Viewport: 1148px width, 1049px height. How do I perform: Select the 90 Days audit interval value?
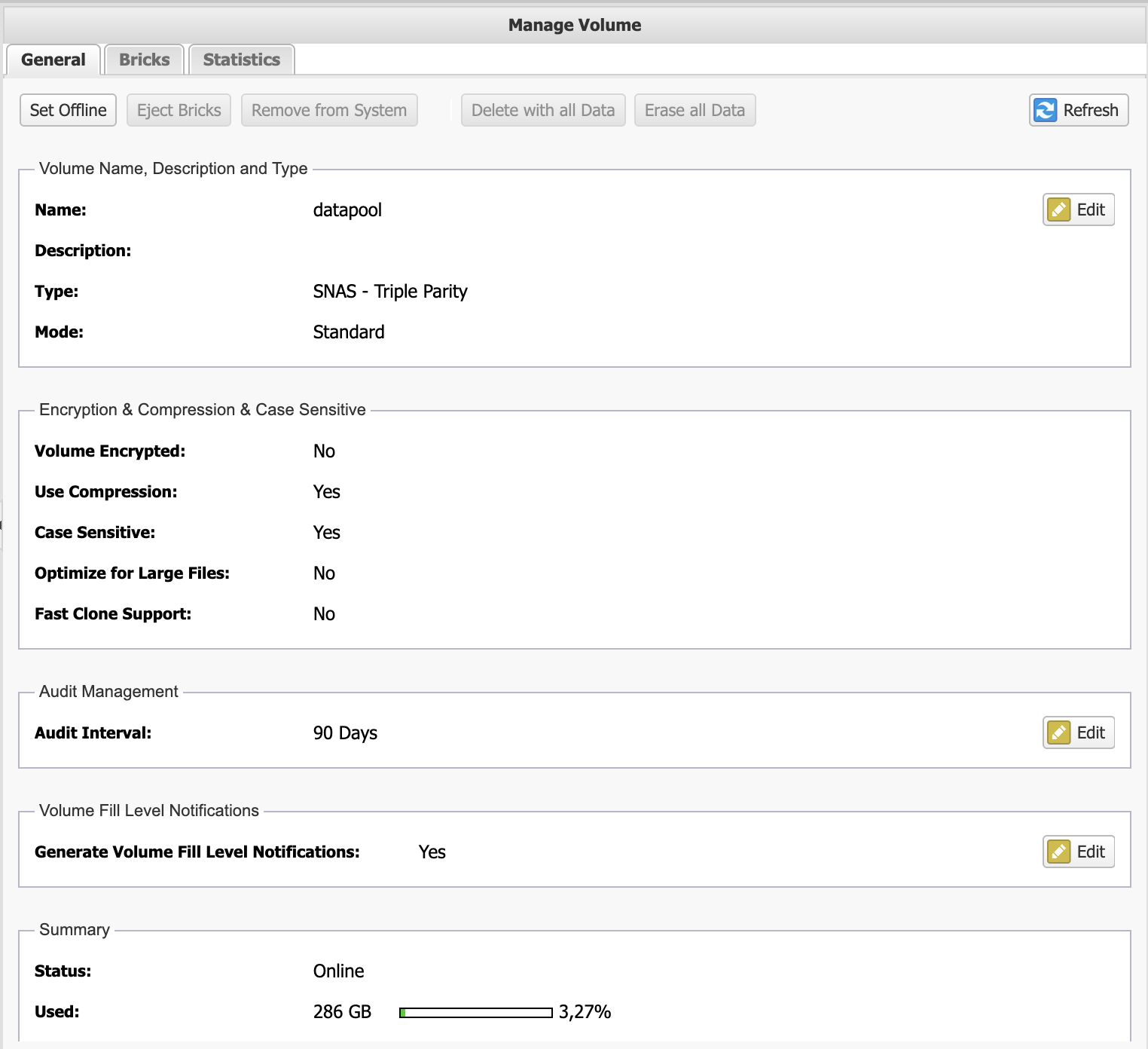[x=345, y=733]
